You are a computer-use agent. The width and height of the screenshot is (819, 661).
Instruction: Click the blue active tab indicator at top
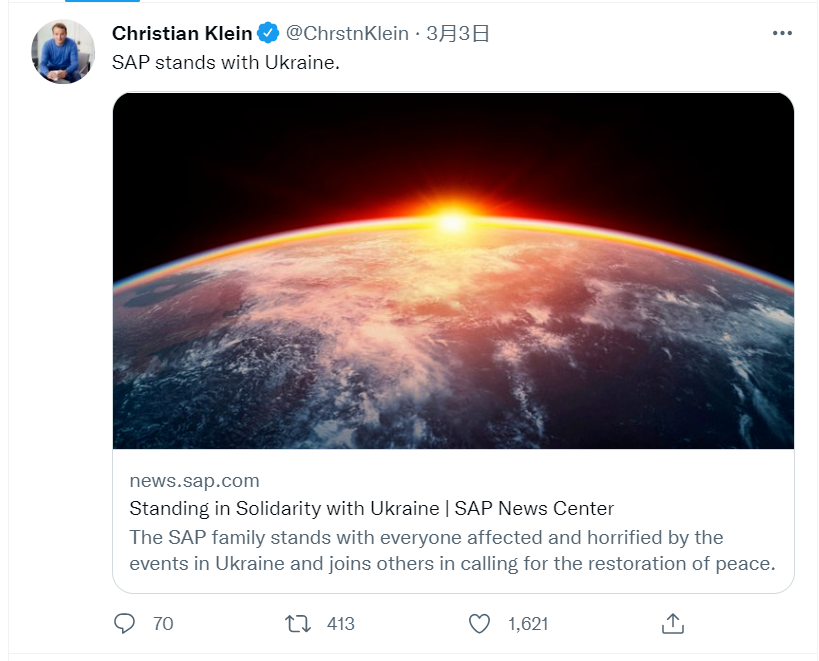pos(102,1)
